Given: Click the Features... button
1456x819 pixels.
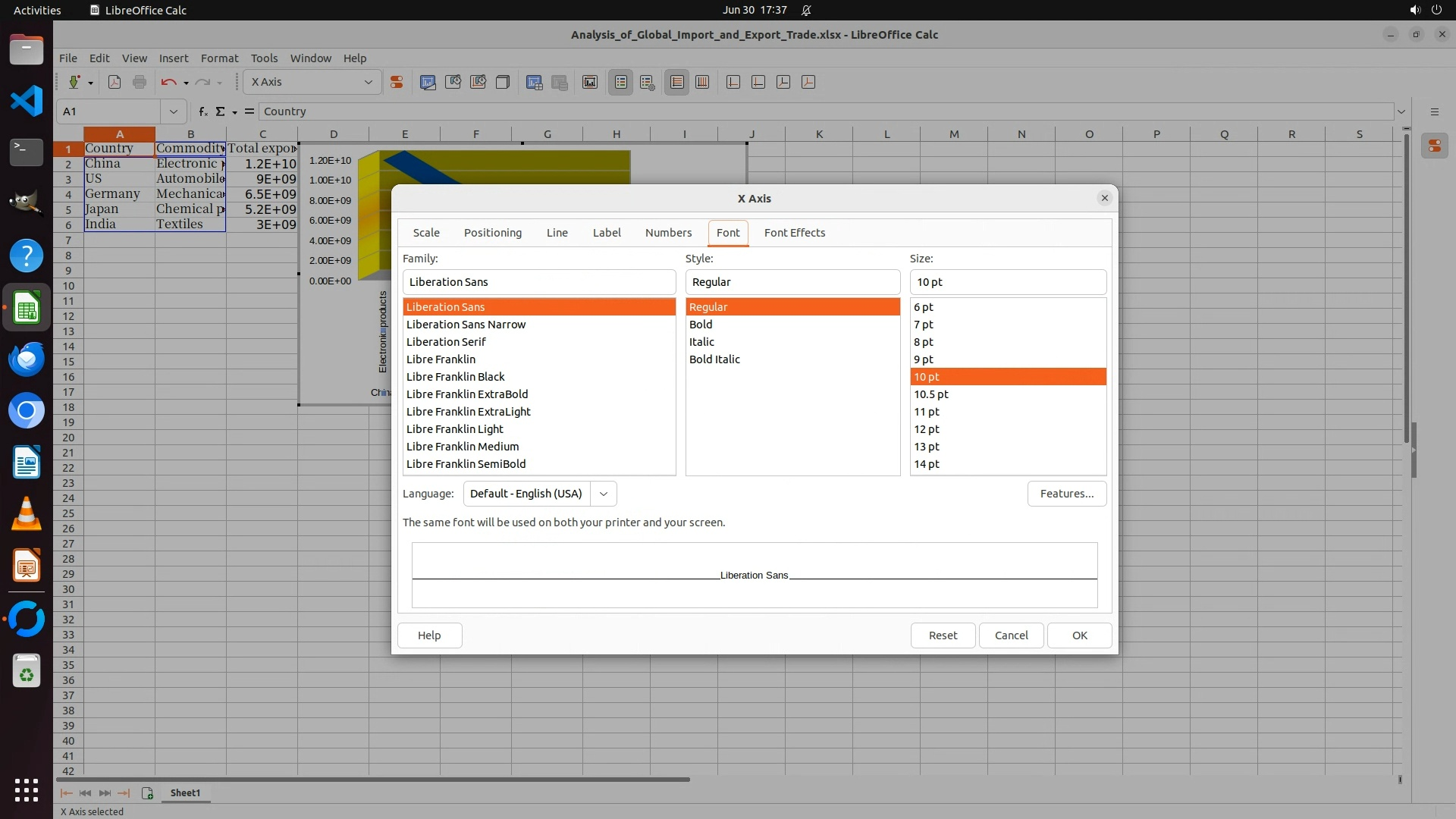Looking at the screenshot, I should (x=1066, y=494).
